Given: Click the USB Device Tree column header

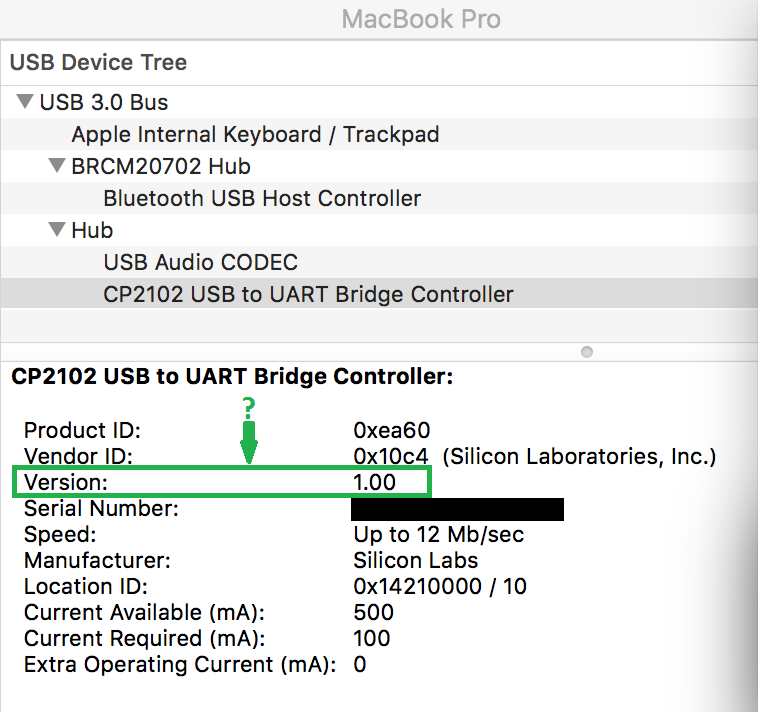Looking at the screenshot, I should coord(98,62).
